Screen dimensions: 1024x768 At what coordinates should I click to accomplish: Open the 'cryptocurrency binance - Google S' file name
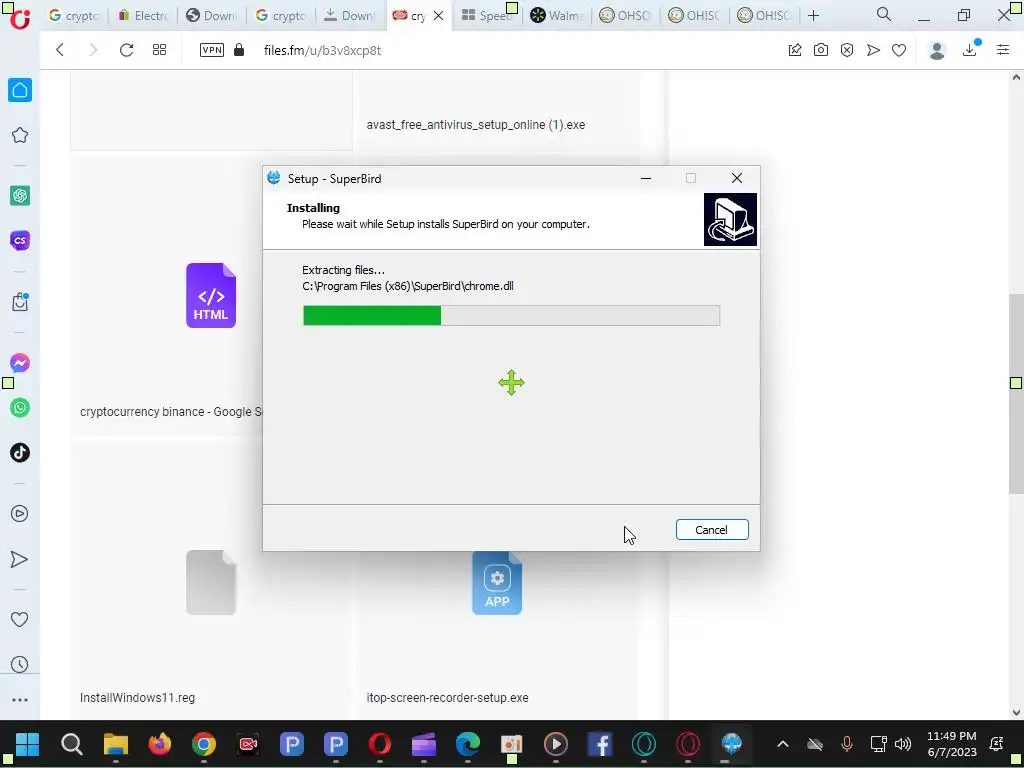click(171, 412)
